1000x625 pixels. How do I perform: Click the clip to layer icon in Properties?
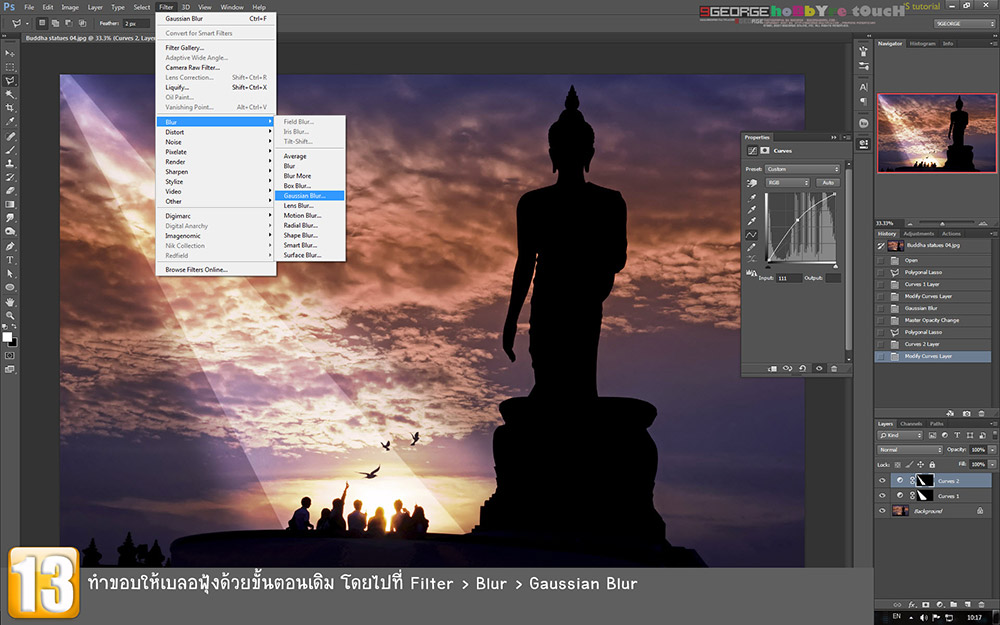coord(772,369)
